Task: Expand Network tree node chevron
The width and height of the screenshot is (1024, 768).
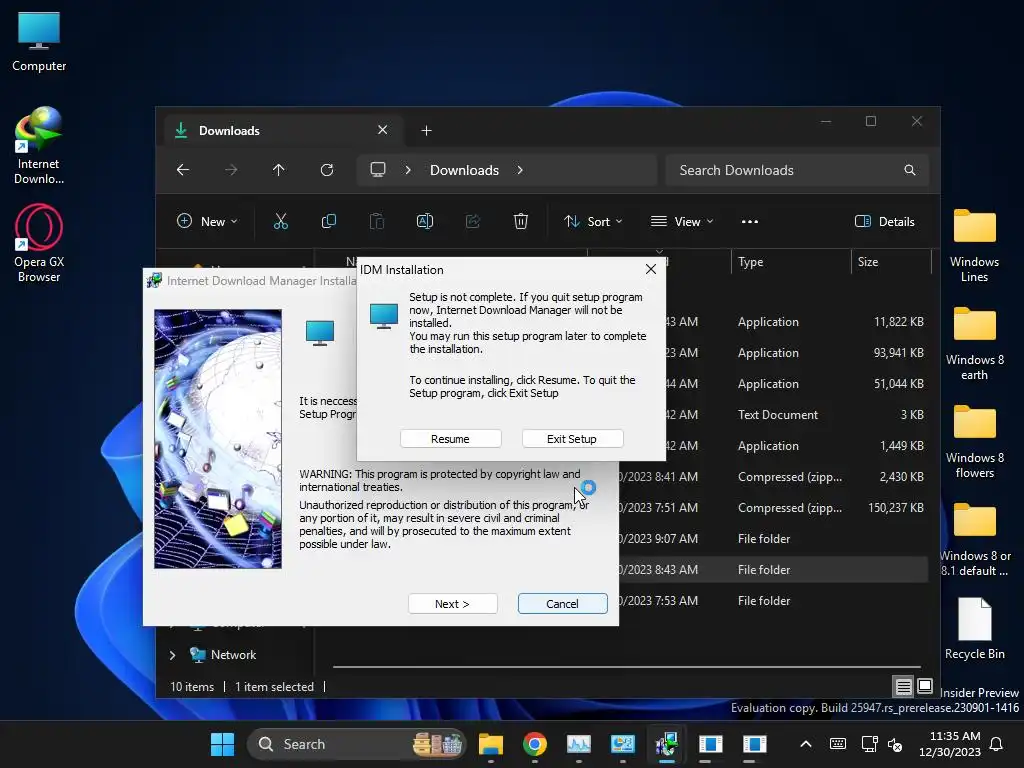Action: [x=172, y=655]
